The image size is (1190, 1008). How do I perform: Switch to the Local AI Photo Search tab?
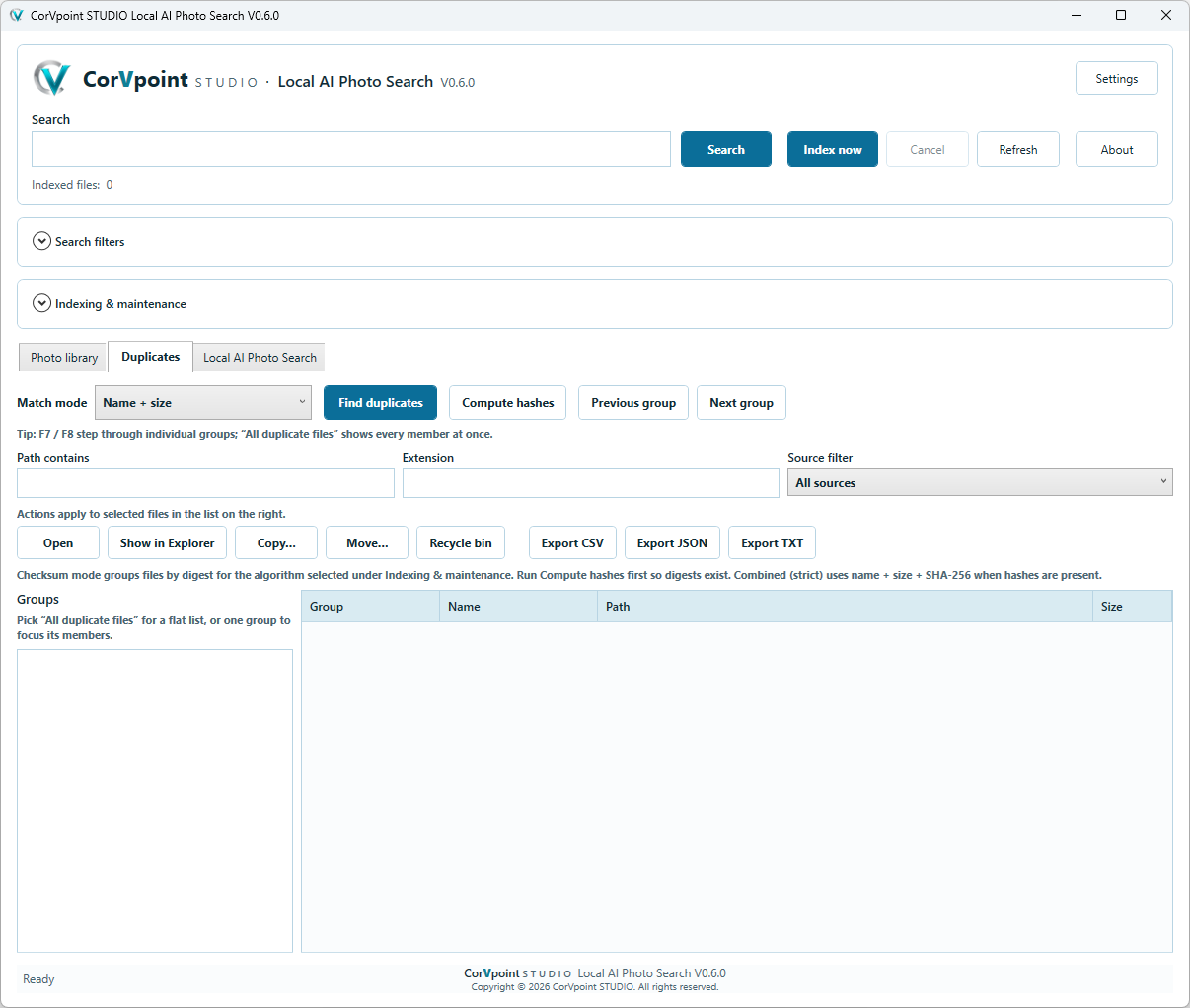click(x=260, y=357)
